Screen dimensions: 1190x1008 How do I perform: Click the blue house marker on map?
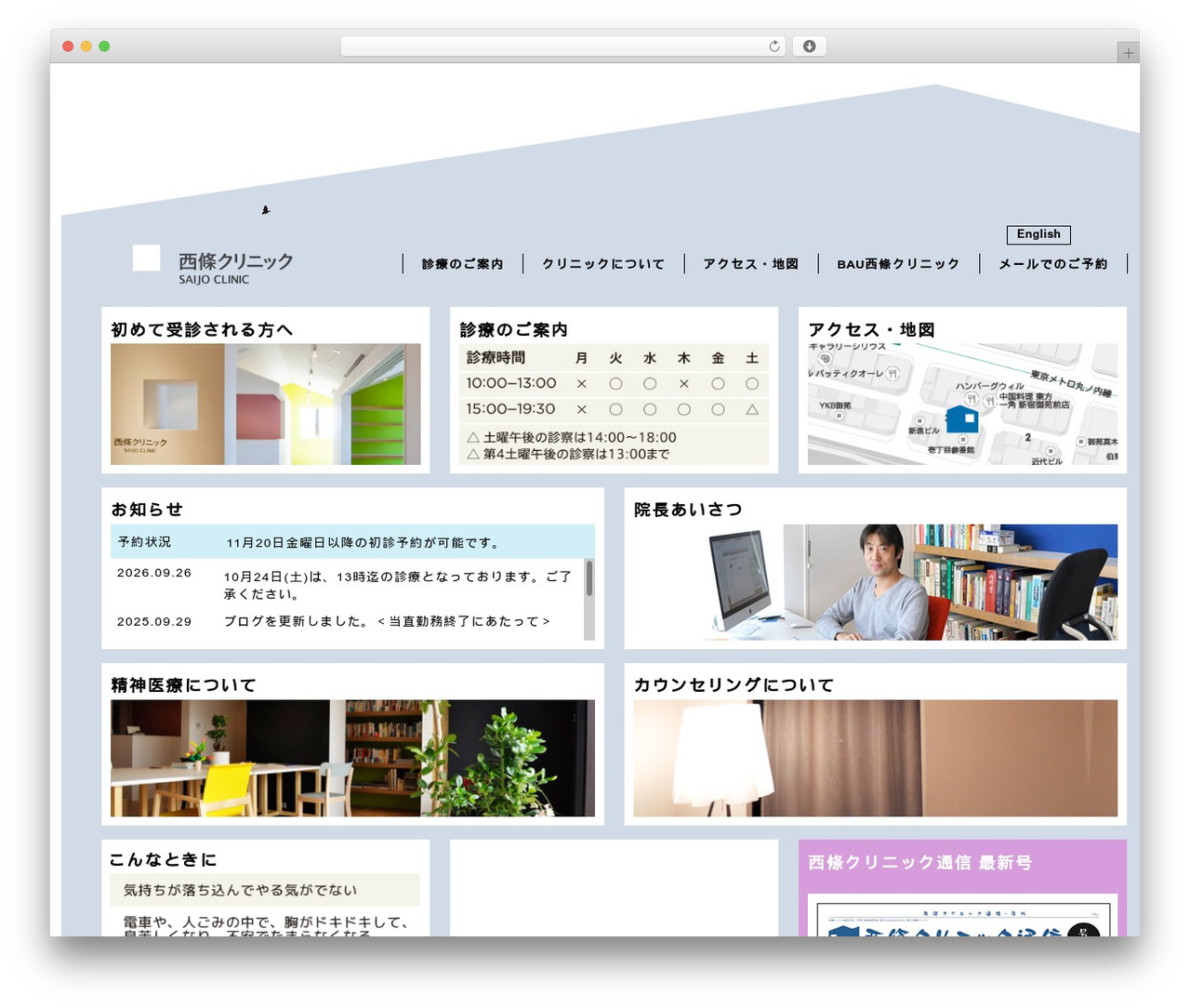pos(962,418)
